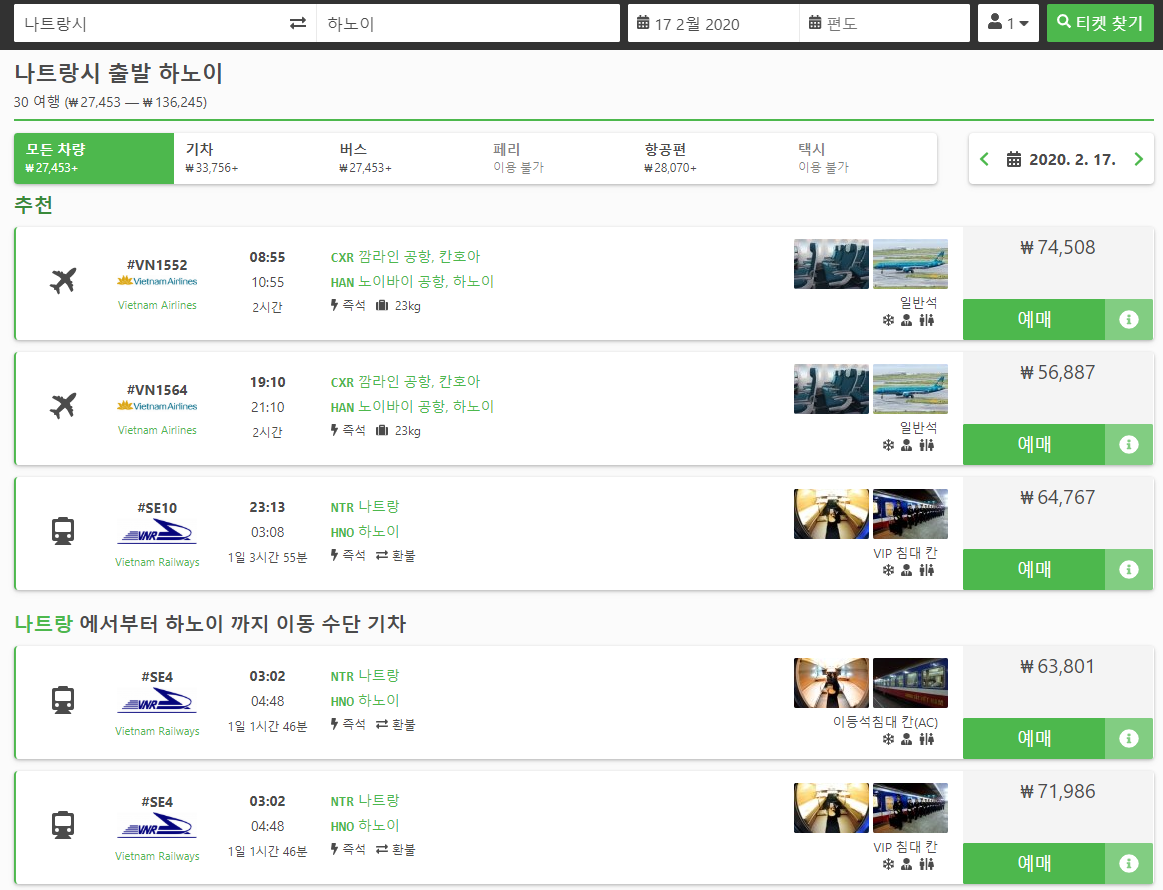The height and width of the screenshot is (890, 1163).
Task: Open the staff lineup thumbnail for ₩71,986 SE4
Action: 911,808
